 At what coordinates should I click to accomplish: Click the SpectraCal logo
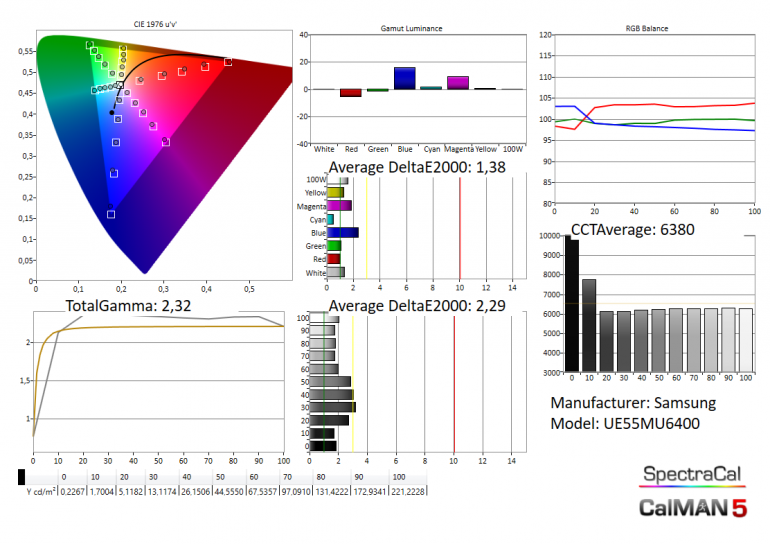pyautogui.click(x=692, y=474)
